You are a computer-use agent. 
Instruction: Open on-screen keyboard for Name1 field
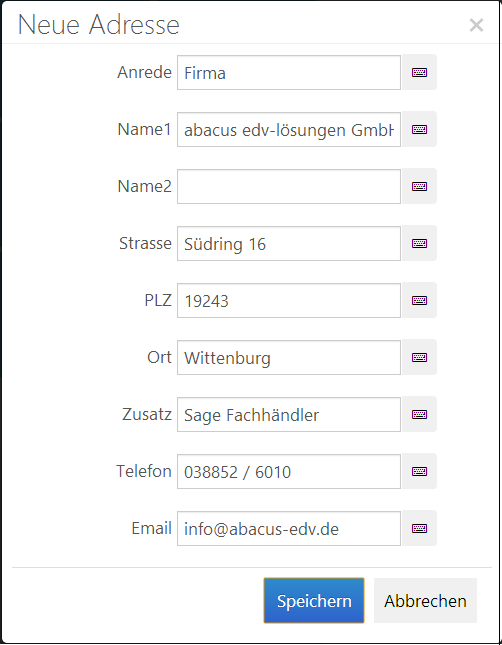coord(419,129)
